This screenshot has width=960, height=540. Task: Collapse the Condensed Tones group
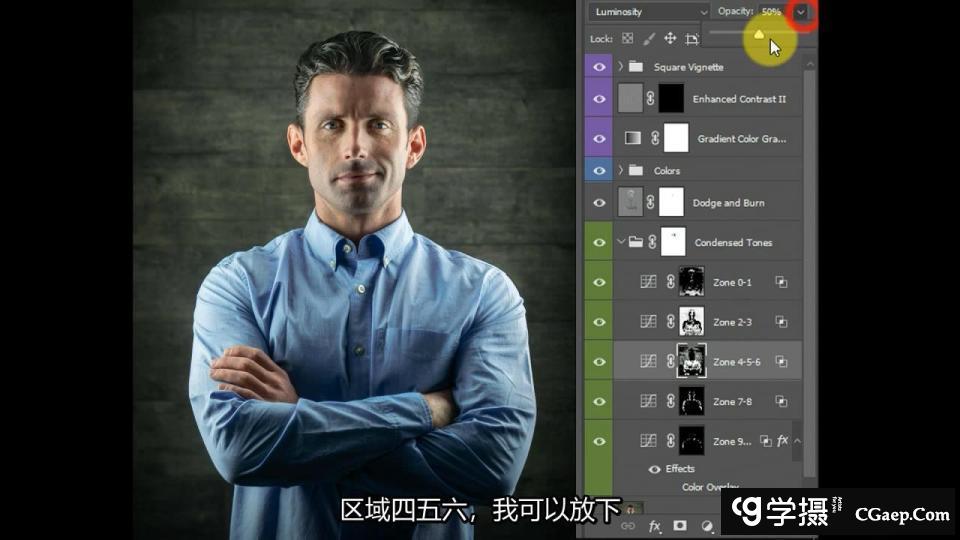pos(621,242)
